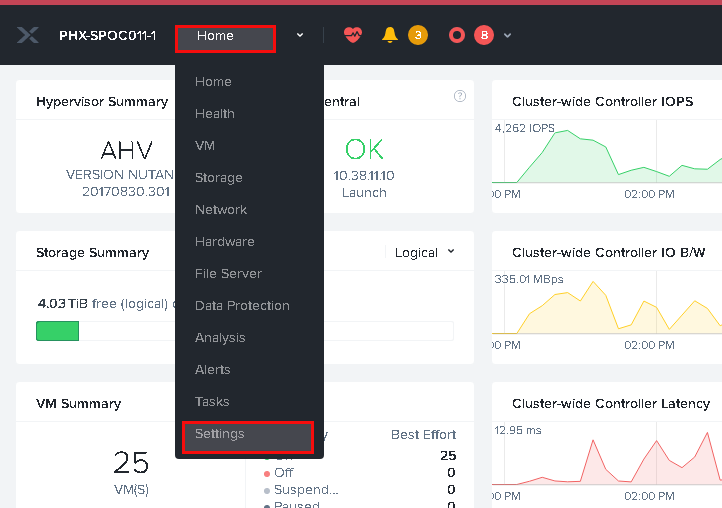Click the Launch link for Prism Central
The height and width of the screenshot is (508, 722).
click(x=364, y=193)
